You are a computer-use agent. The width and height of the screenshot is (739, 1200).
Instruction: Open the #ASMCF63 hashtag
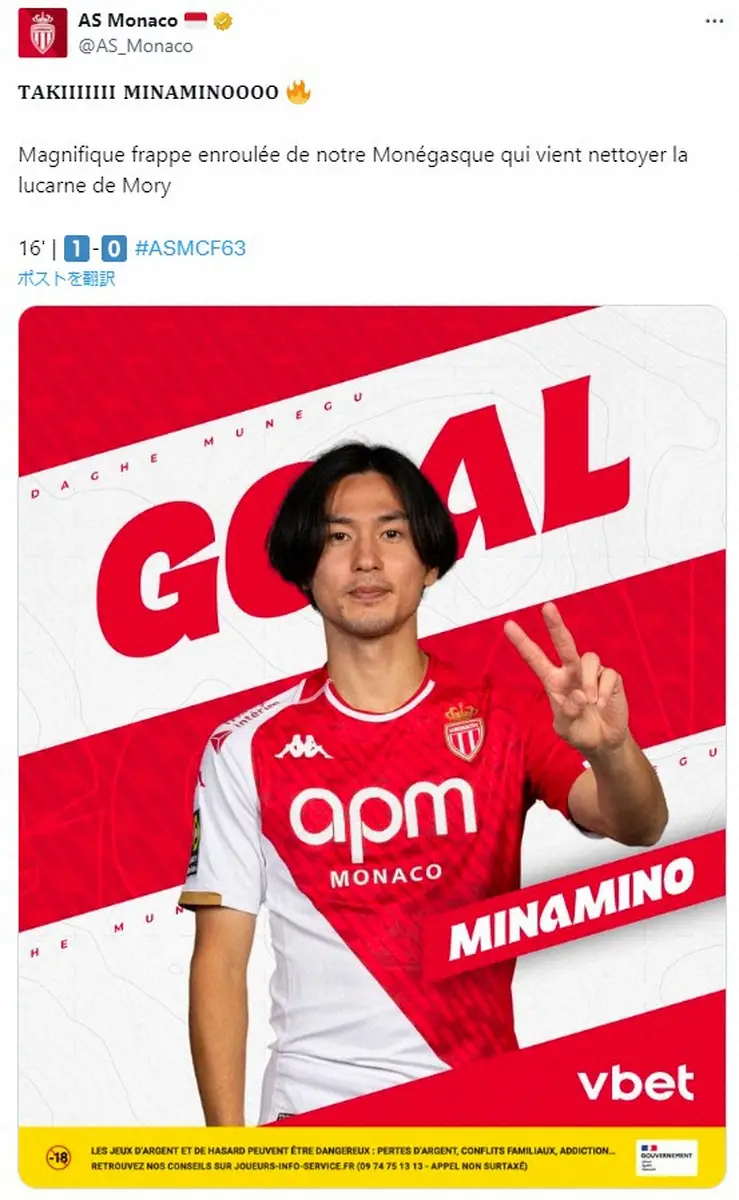pyautogui.click(x=189, y=248)
